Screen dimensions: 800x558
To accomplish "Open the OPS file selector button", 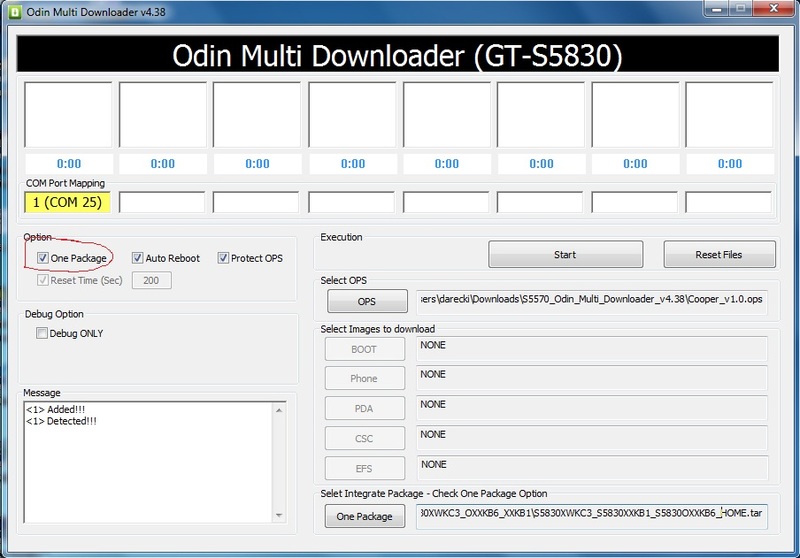I will coord(367,302).
